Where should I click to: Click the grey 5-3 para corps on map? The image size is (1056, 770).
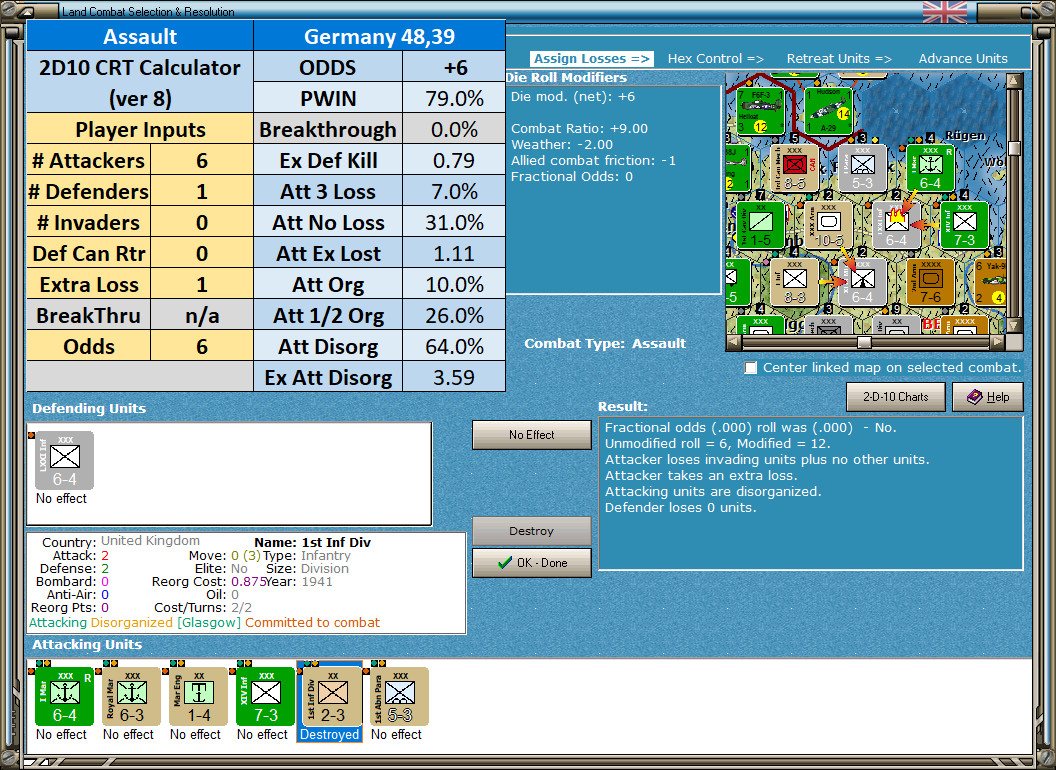[x=863, y=168]
